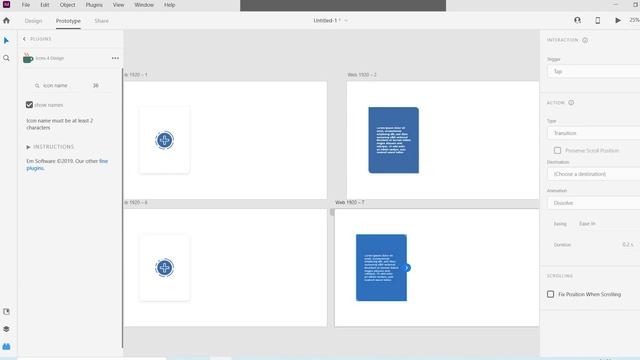
Task: Select the blue text card on Web 1920 – 7
Action: (x=381, y=268)
